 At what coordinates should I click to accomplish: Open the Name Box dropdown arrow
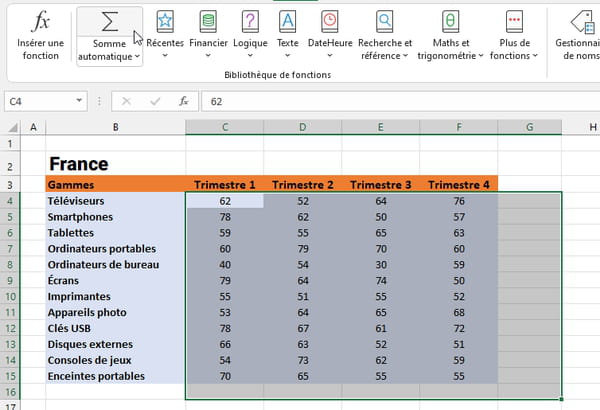79,101
